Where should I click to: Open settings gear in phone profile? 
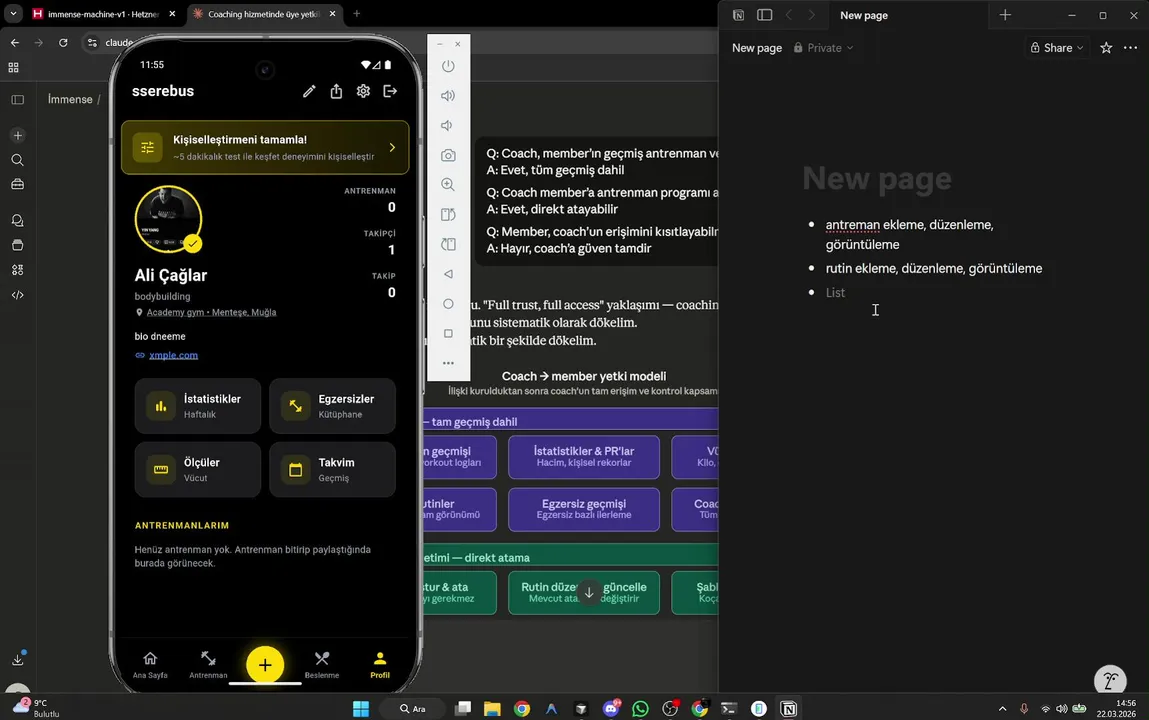[363, 91]
